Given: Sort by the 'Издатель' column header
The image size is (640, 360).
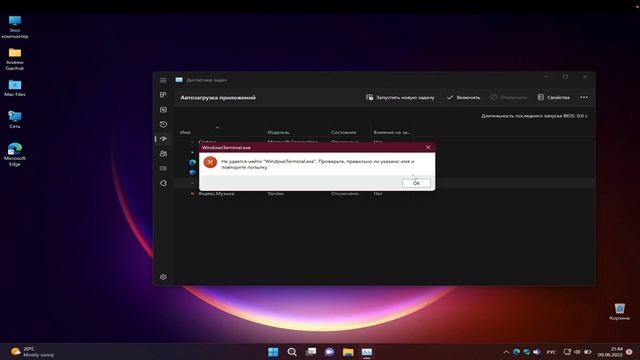Looking at the screenshot, I should tap(278, 132).
